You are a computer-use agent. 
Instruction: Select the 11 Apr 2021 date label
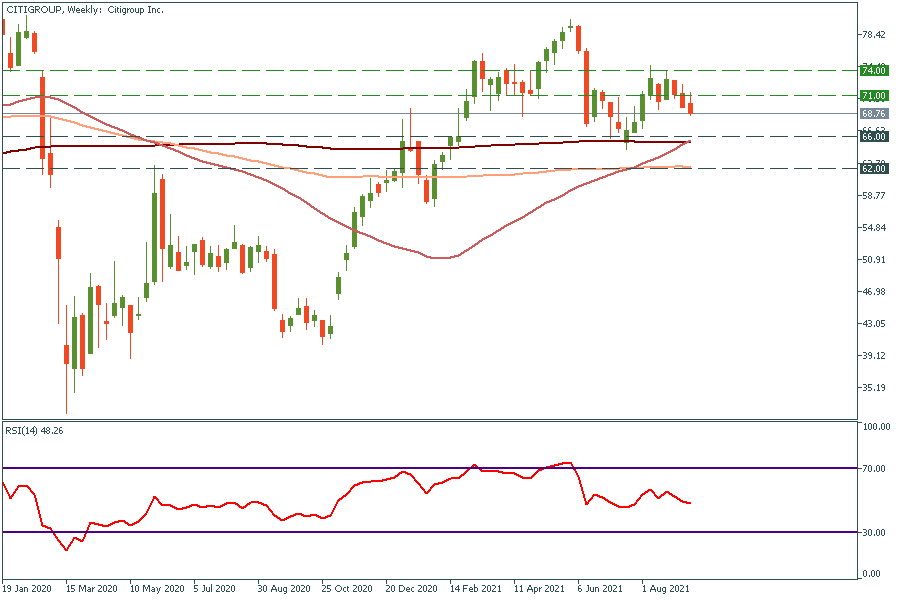click(541, 590)
